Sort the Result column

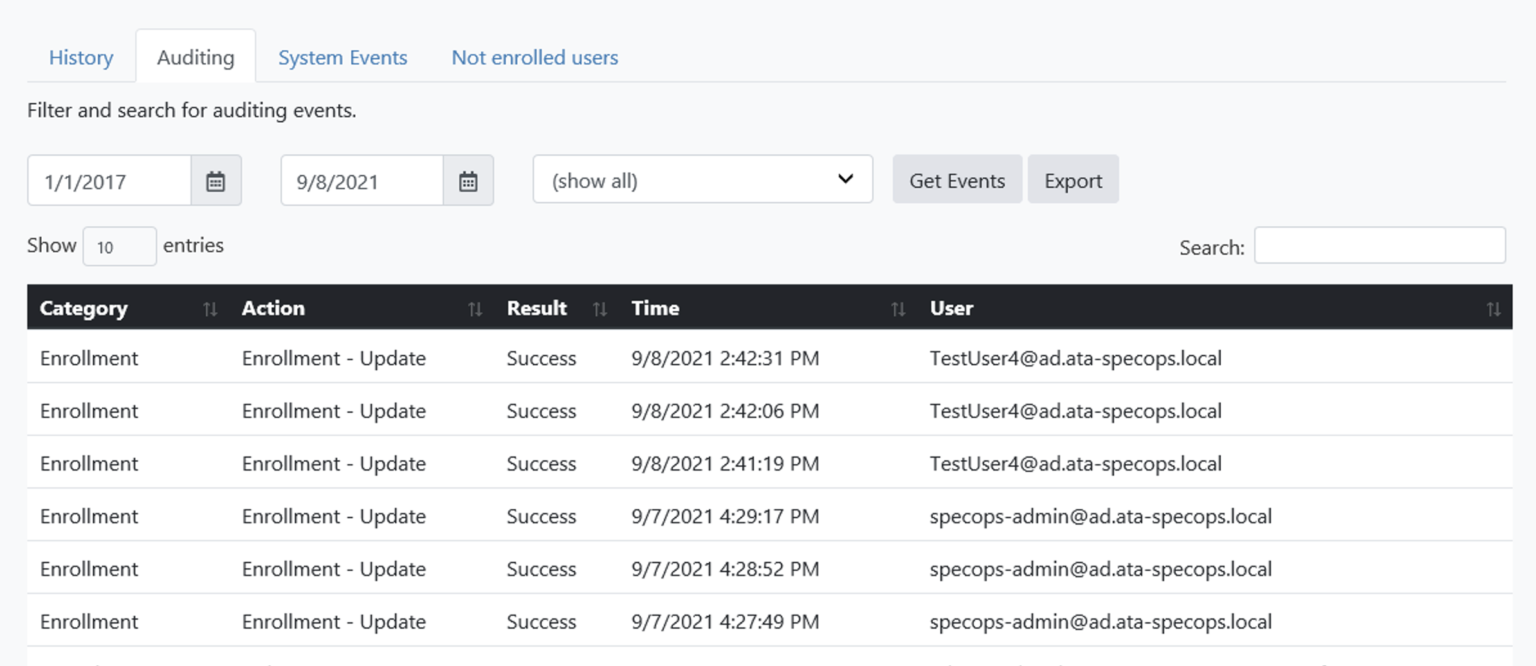pyautogui.click(x=600, y=308)
